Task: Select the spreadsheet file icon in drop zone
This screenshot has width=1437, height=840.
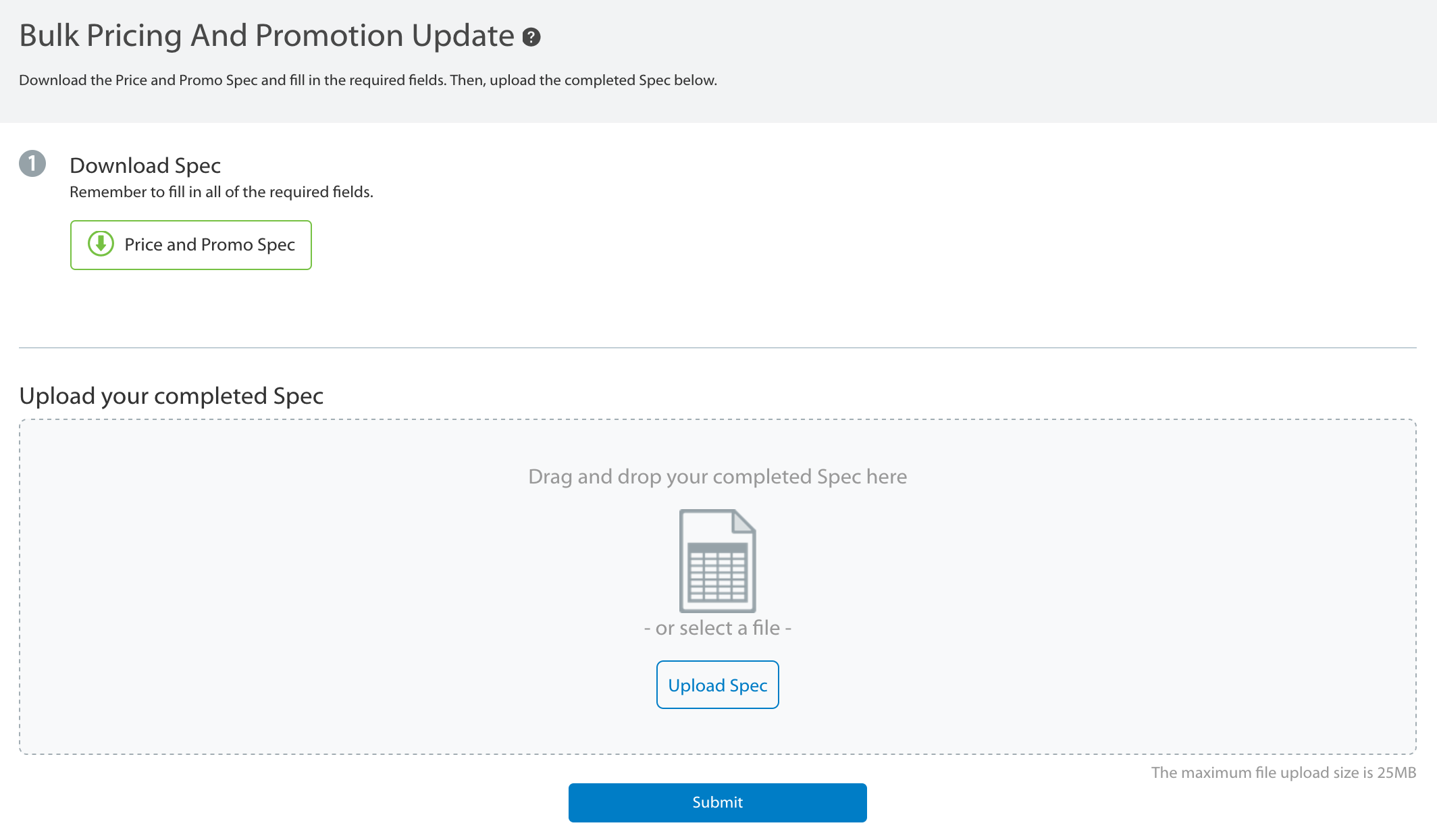Action: pyautogui.click(x=717, y=560)
